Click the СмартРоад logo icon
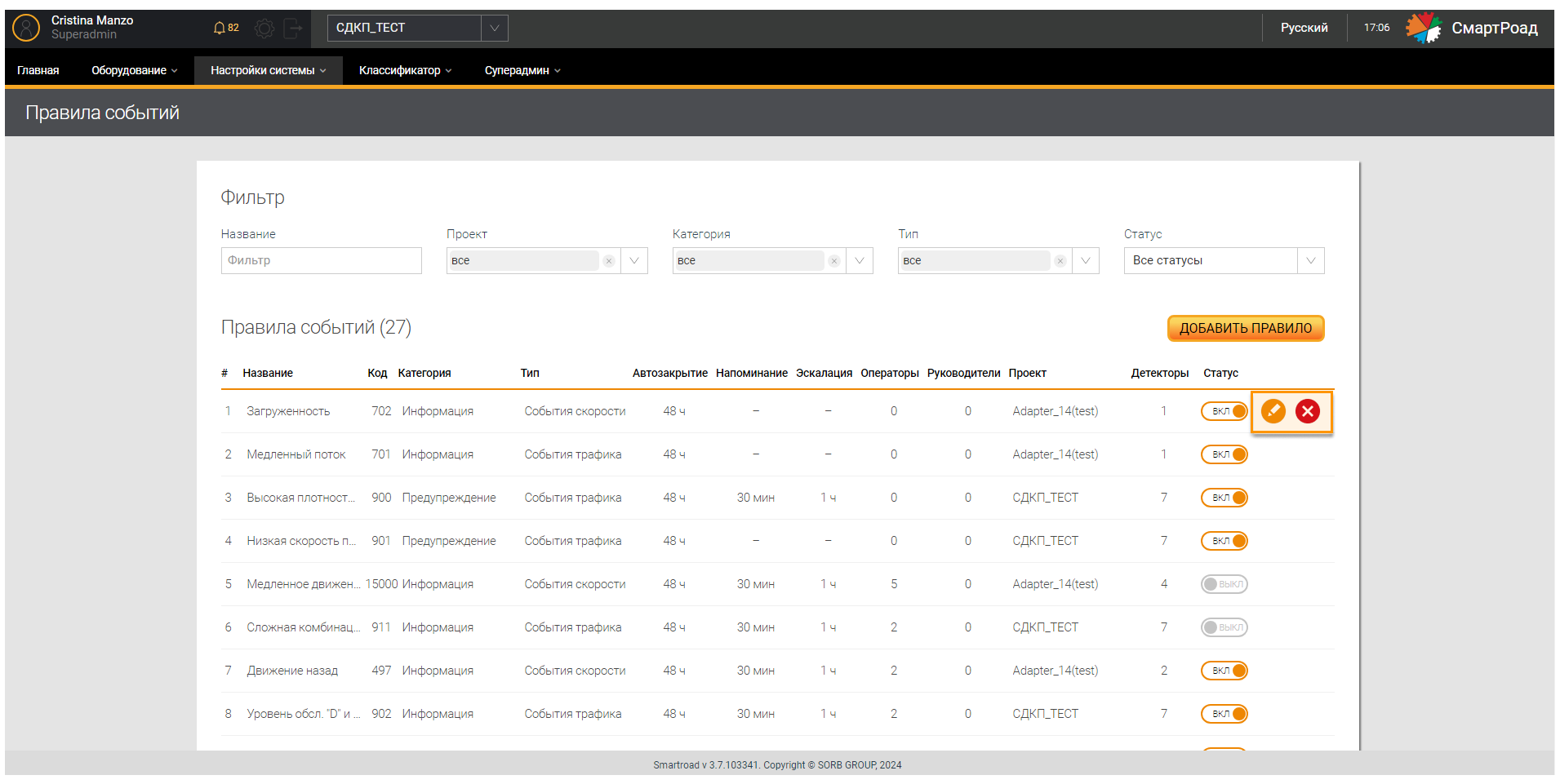Image resolution: width=1560 pixels, height=784 pixels. [1424, 28]
